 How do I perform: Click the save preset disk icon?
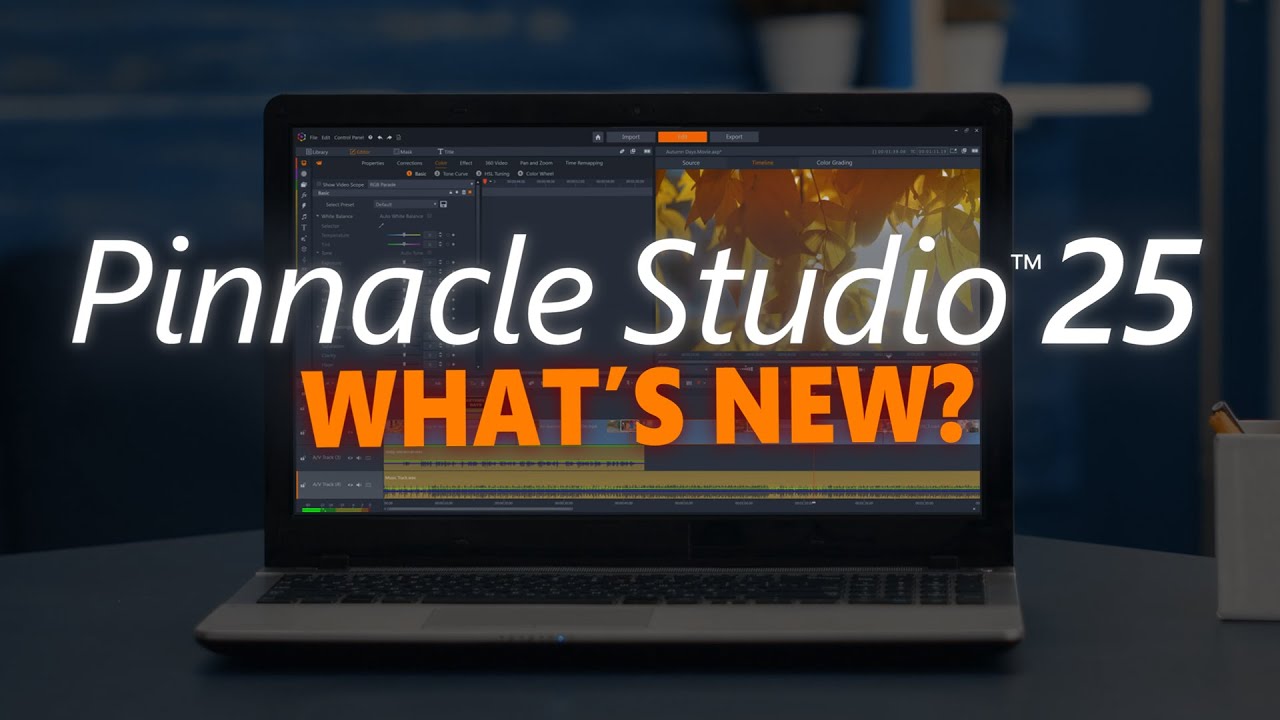[x=443, y=204]
